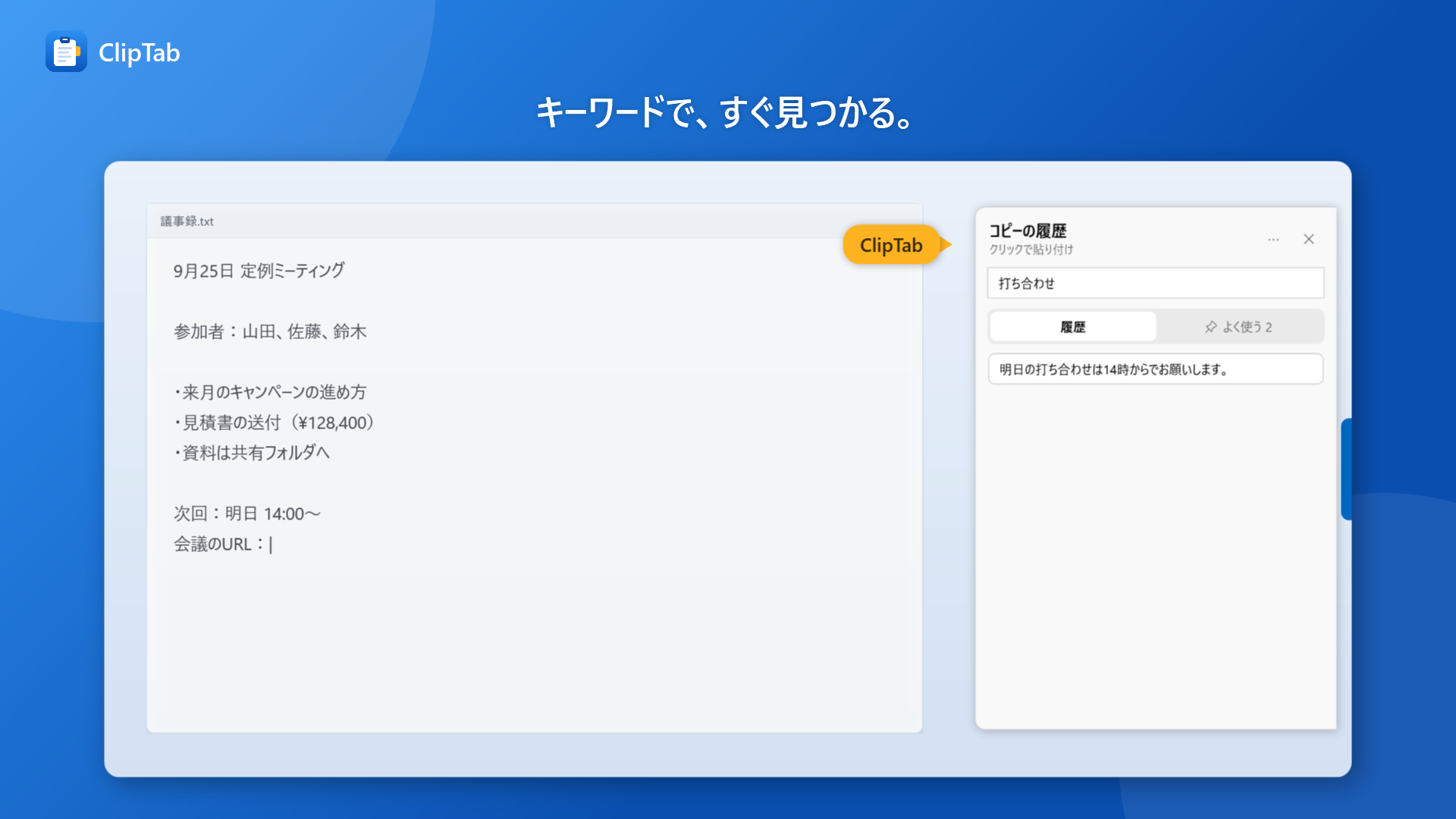Click the line 次回：明日 14:00～
This screenshot has width=1456, height=819.
point(247,513)
